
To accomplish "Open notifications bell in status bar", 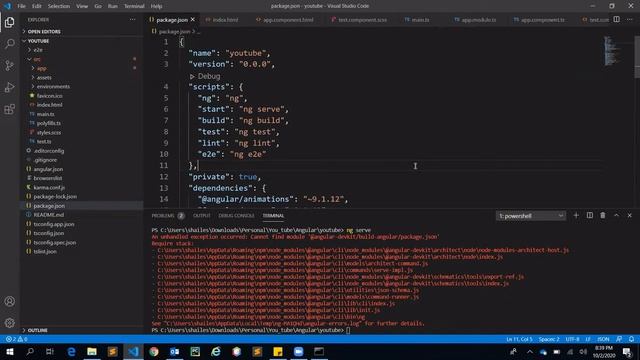I will tap(631, 339).
